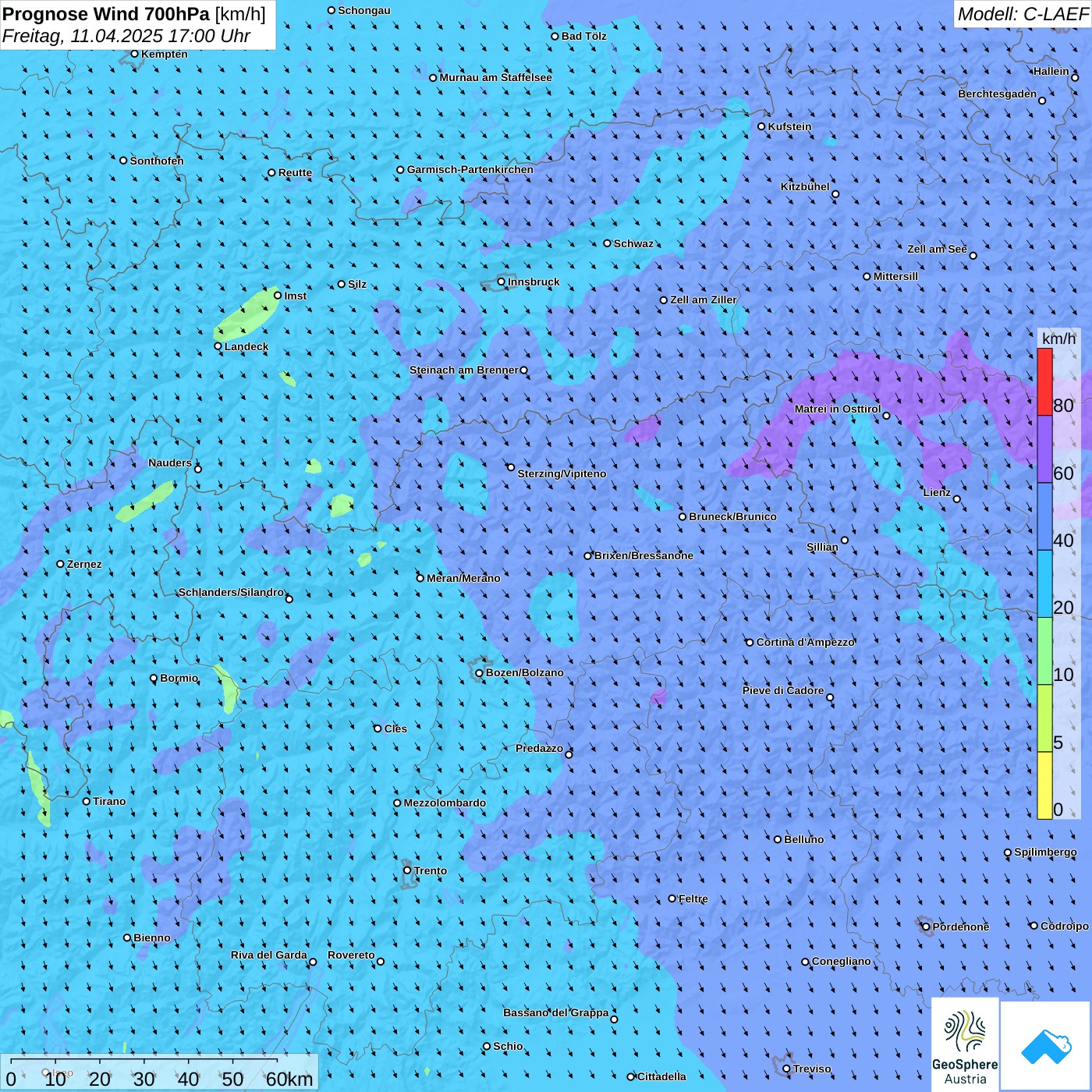Click the 'Schongau' label
This screenshot has height=1092, width=1092.
pos(364,10)
